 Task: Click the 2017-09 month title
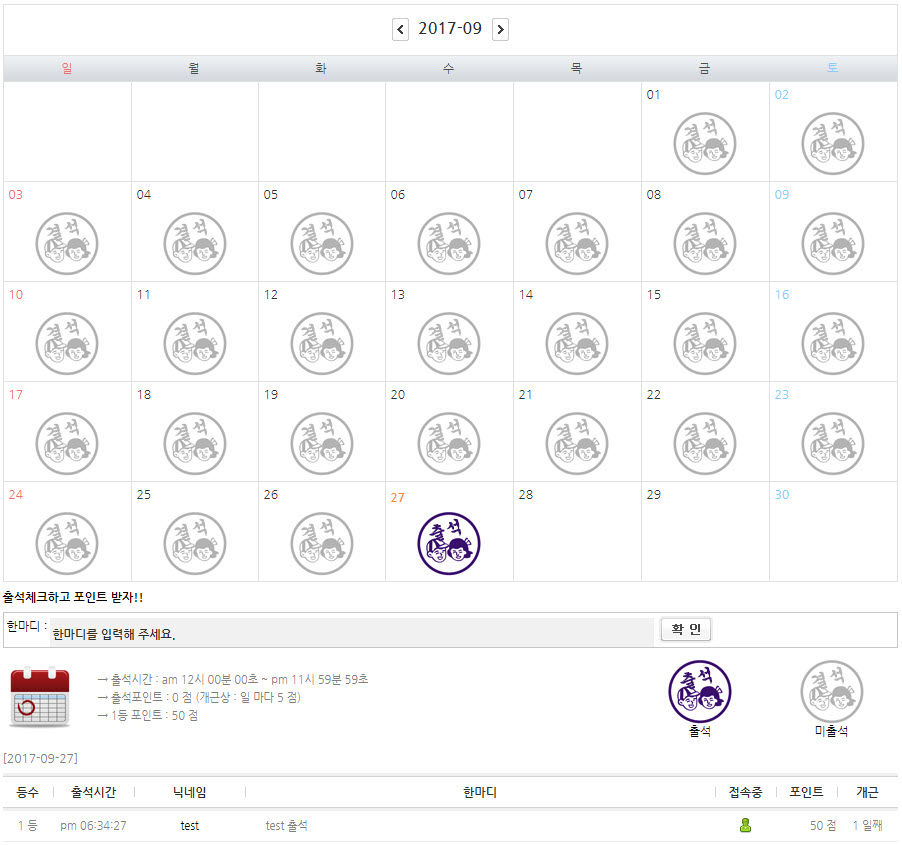(450, 29)
